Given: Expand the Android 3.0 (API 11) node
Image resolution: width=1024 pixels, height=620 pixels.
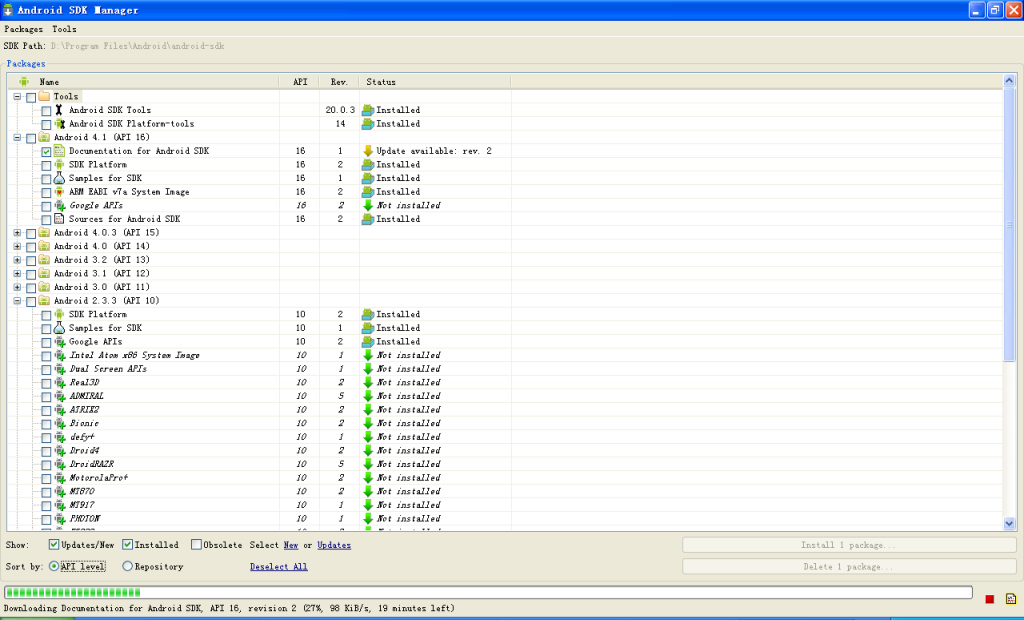Looking at the screenshot, I should [17, 287].
